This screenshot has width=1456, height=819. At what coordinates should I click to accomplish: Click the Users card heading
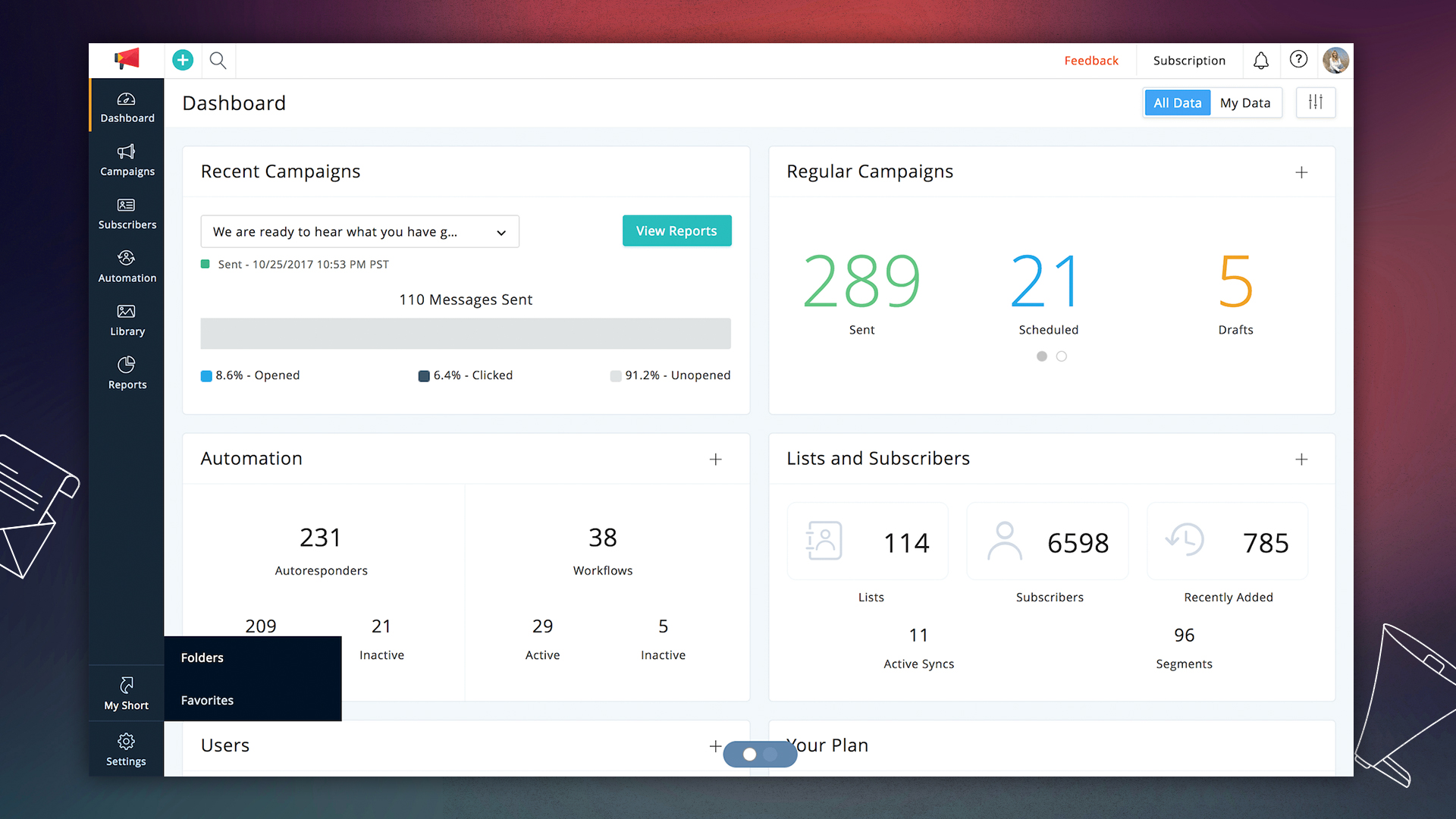click(x=225, y=745)
